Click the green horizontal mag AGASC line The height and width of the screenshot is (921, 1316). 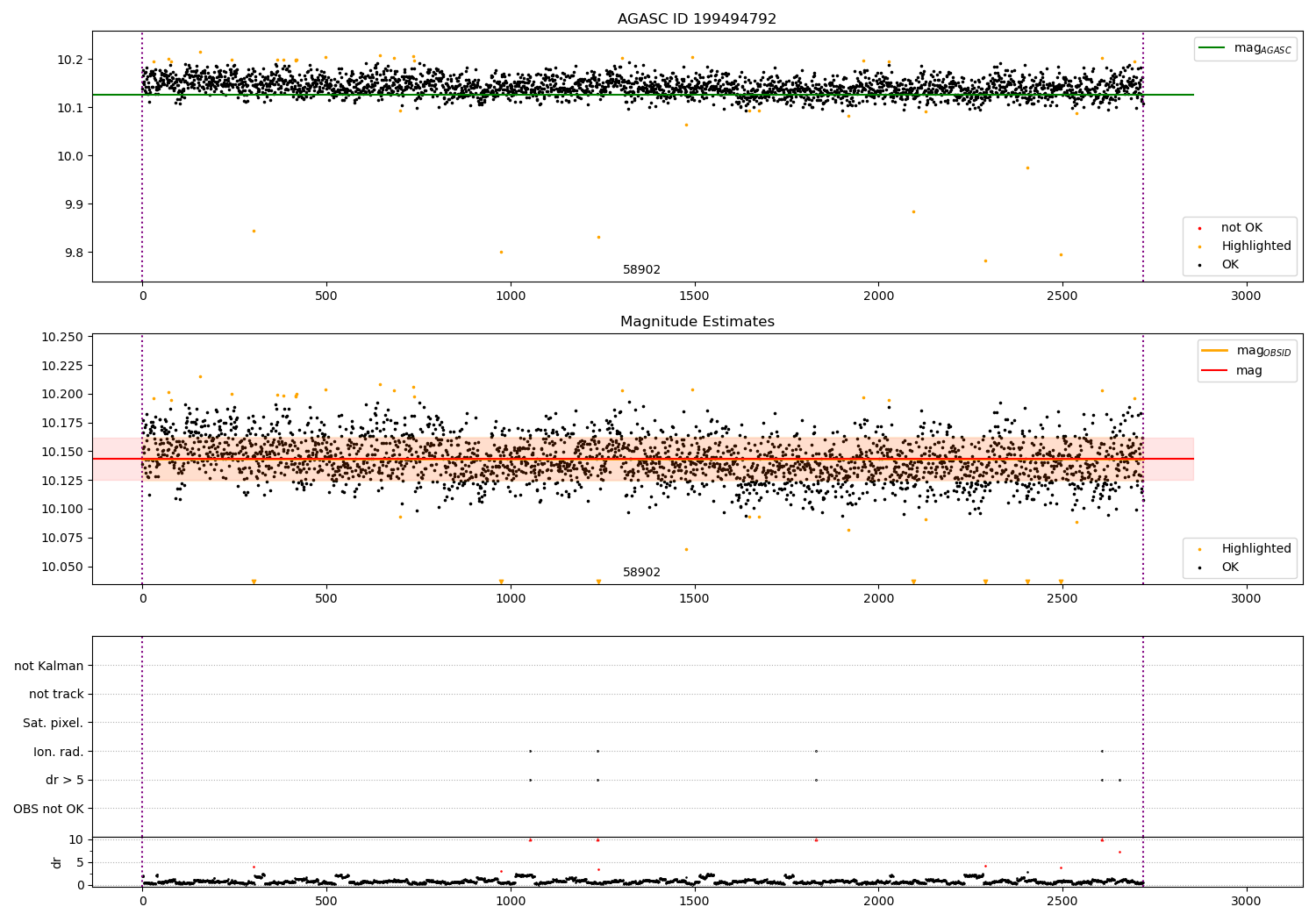(642, 95)
